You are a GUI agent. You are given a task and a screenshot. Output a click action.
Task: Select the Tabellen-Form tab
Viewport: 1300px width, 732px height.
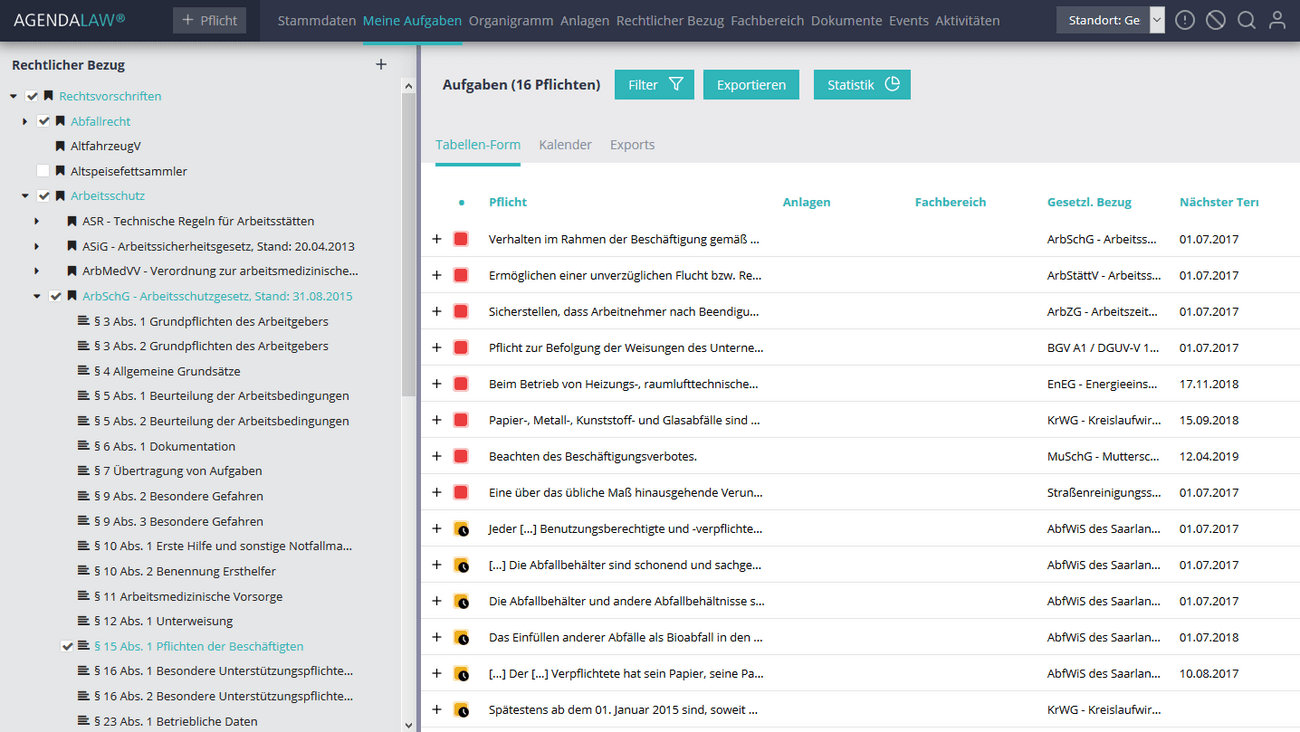click(x=478, y=144)
